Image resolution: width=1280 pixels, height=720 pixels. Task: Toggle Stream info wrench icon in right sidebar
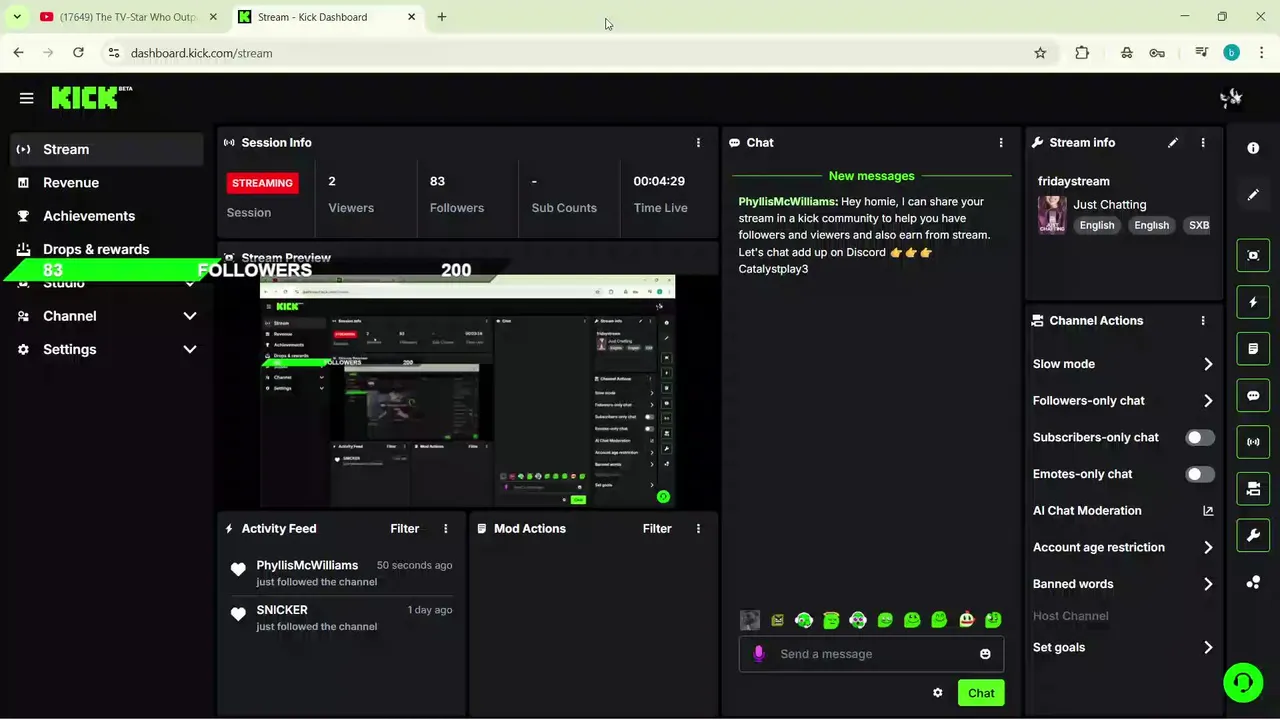1253,536
